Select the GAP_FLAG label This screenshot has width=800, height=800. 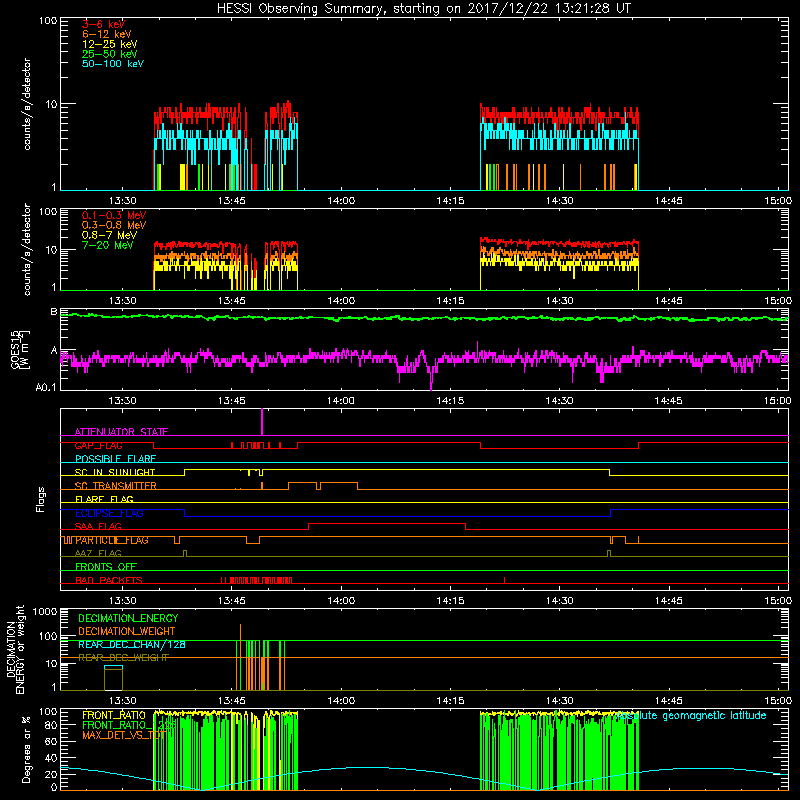tap(98, 445)
